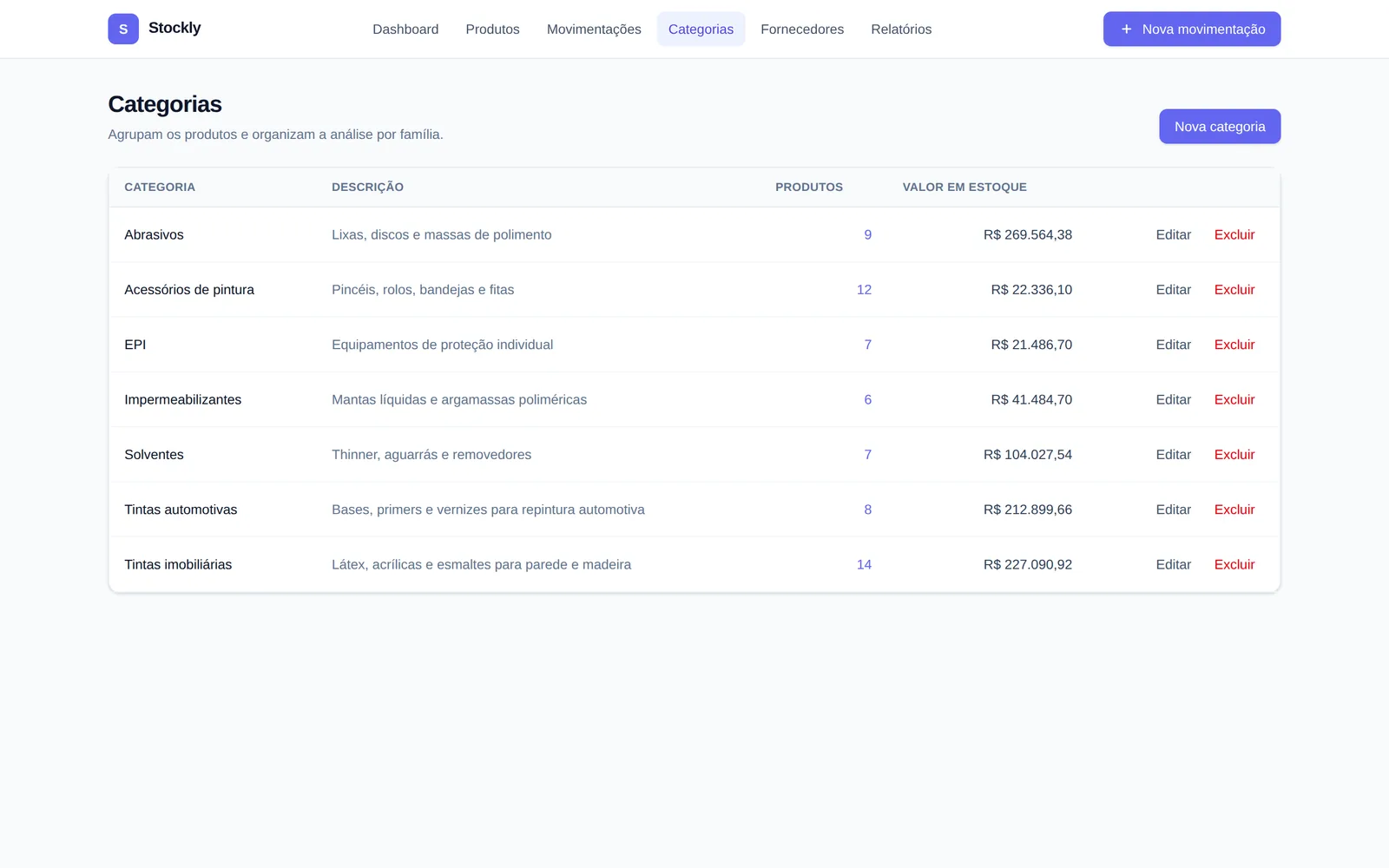This screenshot has height=868, width=1389.
Task: Delete the Solventes category
Action: click(1234, 455)
